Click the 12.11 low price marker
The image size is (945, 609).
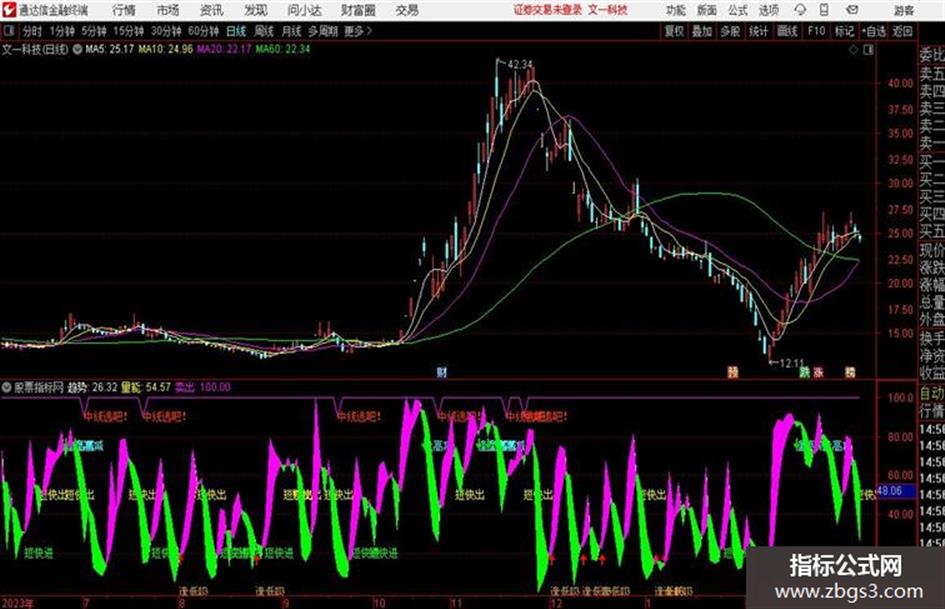point(792,363)
